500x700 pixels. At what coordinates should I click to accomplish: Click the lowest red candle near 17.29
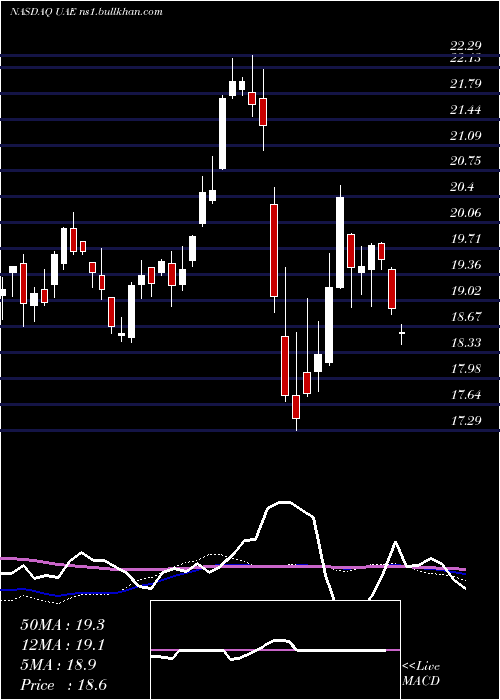click(x=296, y=407)
